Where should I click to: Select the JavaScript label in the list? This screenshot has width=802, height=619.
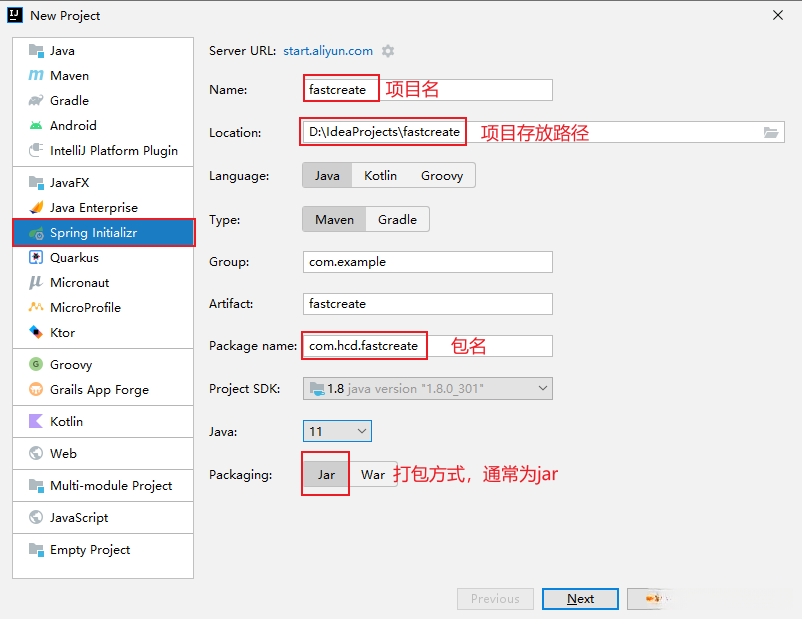pos(79,518)
